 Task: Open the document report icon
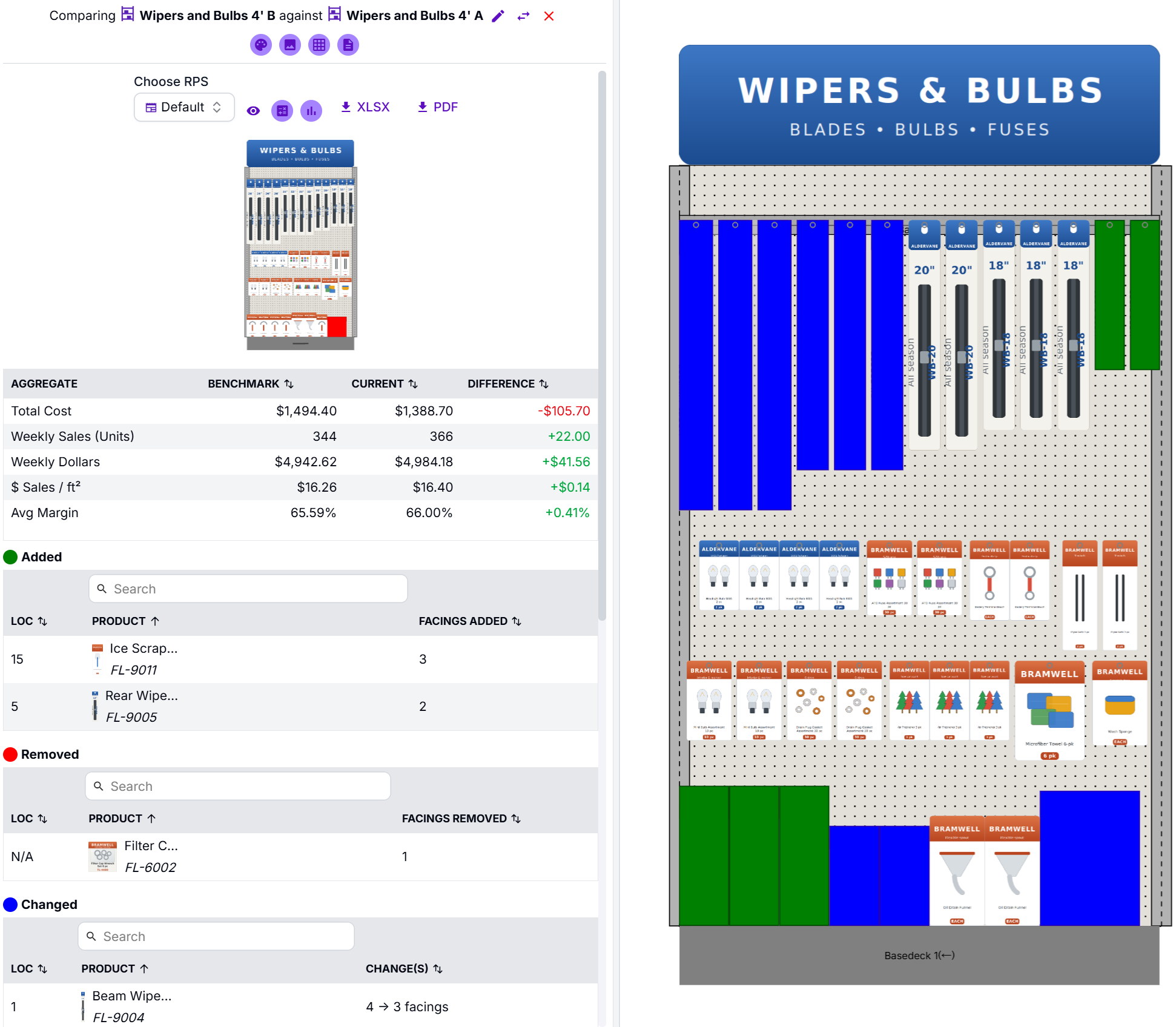coord(348,45)
